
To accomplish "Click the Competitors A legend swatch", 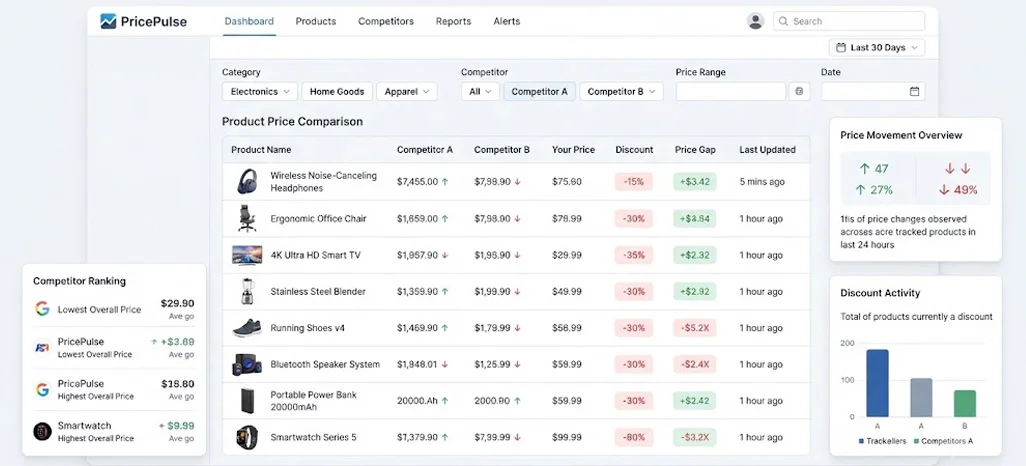I will (x=915, y=442).
